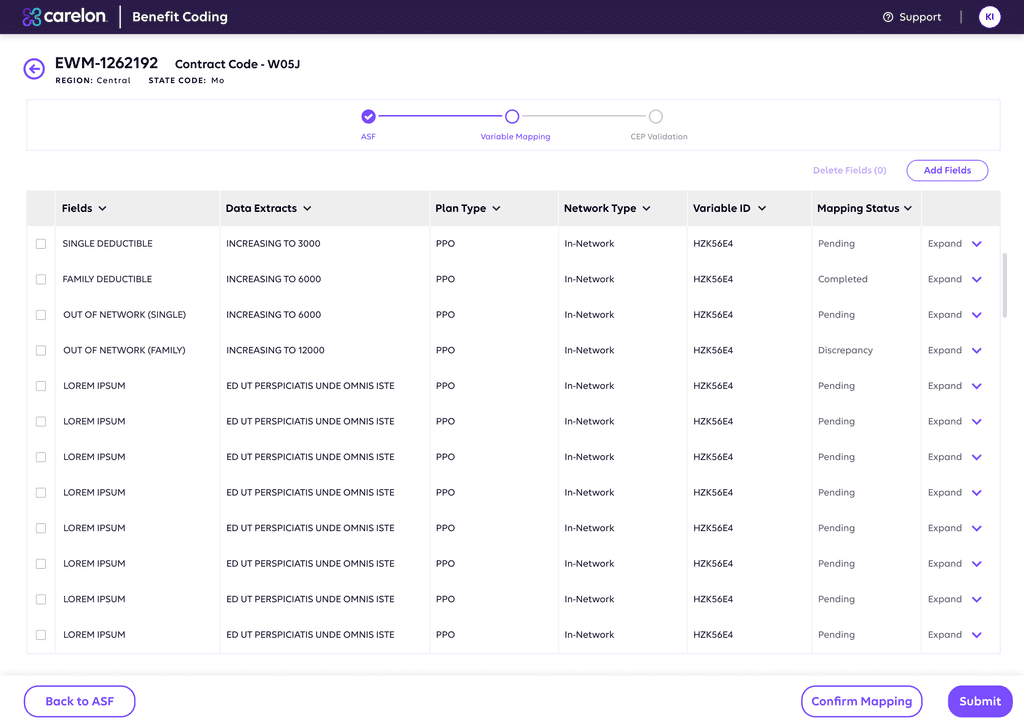Click the back arrow icon beside EWM-1262192
The width and height of the screenshot is (1024, 728).
point(34,69)
